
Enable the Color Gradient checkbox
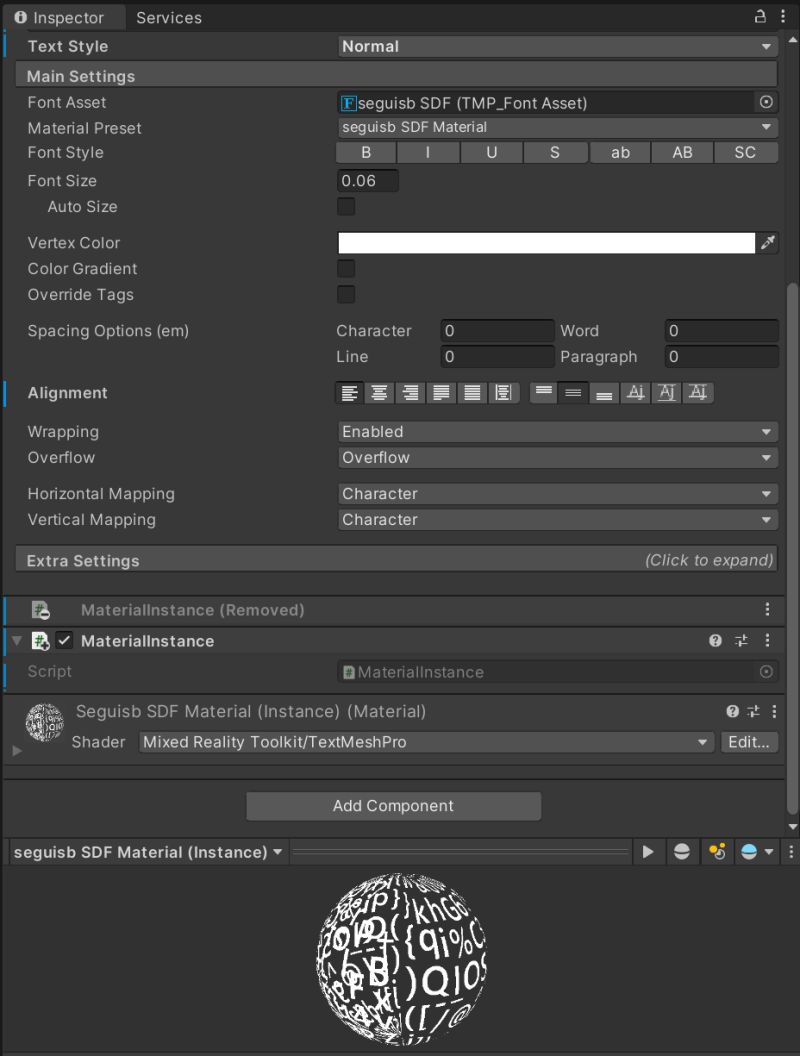[345, 268]
